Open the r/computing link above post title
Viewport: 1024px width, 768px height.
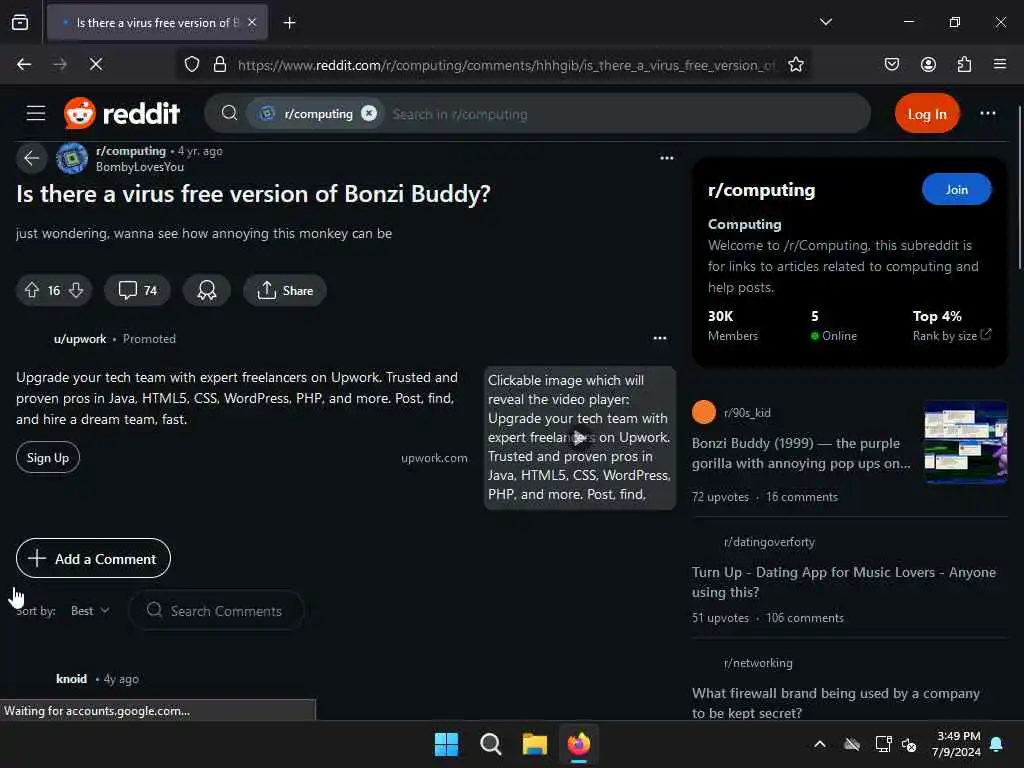[x=131, y=151]
